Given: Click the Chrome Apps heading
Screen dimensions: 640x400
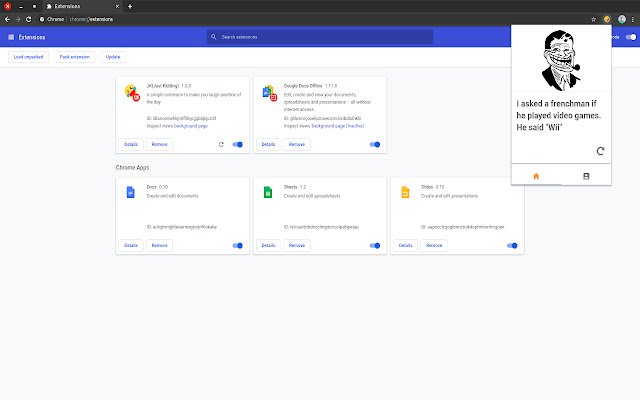Looking at the screenshot, I should pyautogui.click(x=132, y=168).
